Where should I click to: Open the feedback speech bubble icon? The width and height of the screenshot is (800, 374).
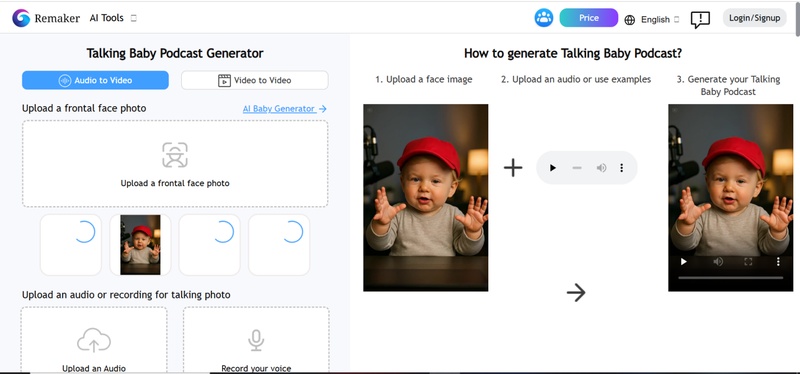(x=700, y=20)
